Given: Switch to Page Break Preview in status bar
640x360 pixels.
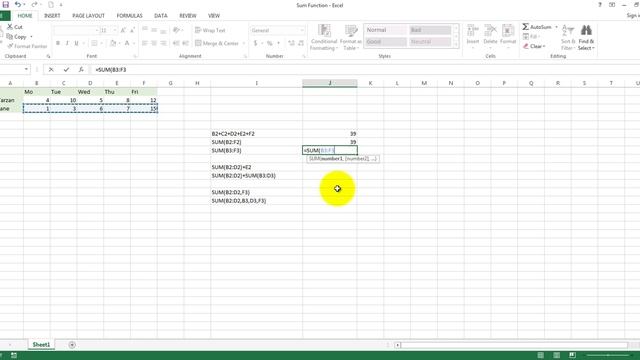Looking at the screenshot, I should point(572,356).
